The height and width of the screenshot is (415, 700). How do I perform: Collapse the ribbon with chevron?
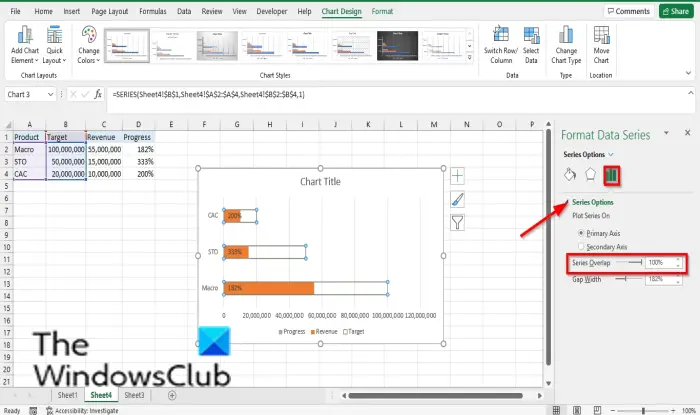(x=688, y=73)
